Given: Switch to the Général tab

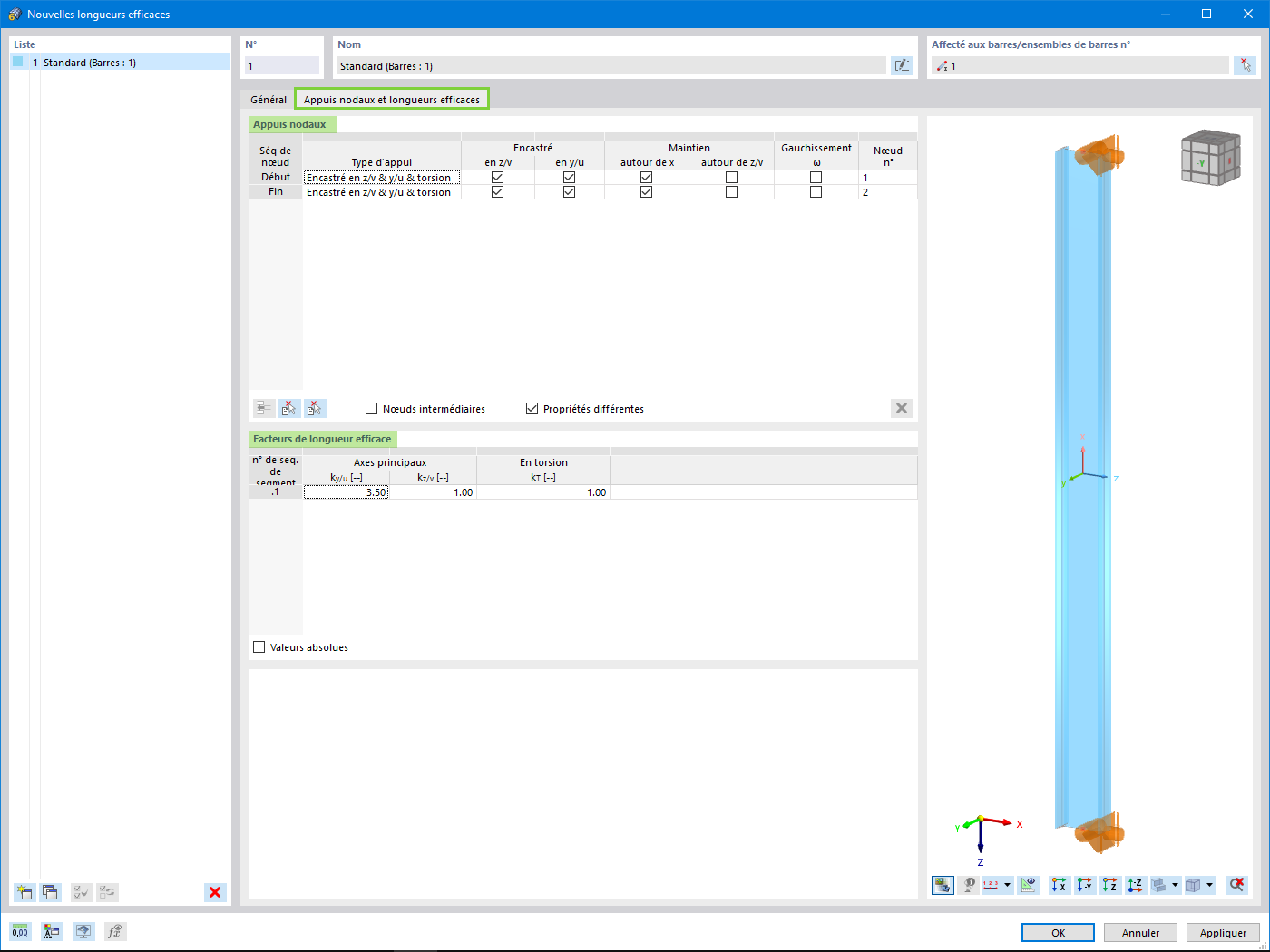Looking at the screenshot, I should coord(269,100).
